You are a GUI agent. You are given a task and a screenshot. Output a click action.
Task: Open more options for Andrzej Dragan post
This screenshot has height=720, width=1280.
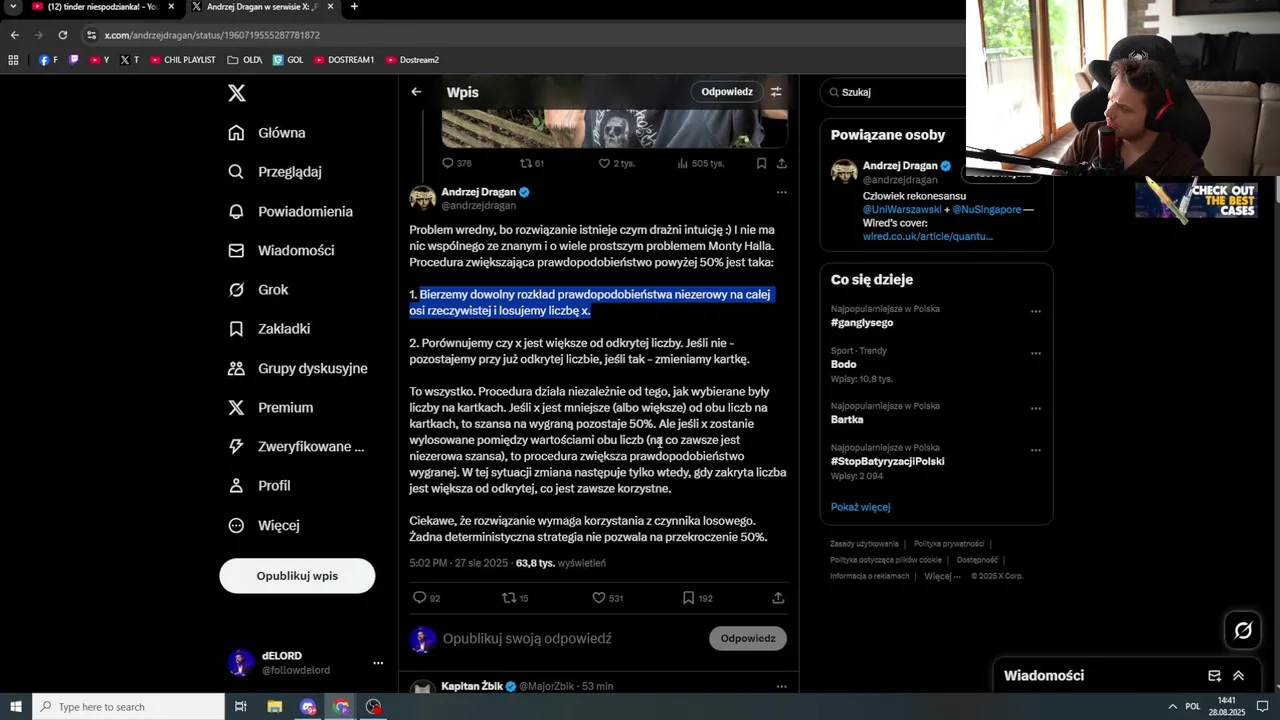[x=781, y=192]
